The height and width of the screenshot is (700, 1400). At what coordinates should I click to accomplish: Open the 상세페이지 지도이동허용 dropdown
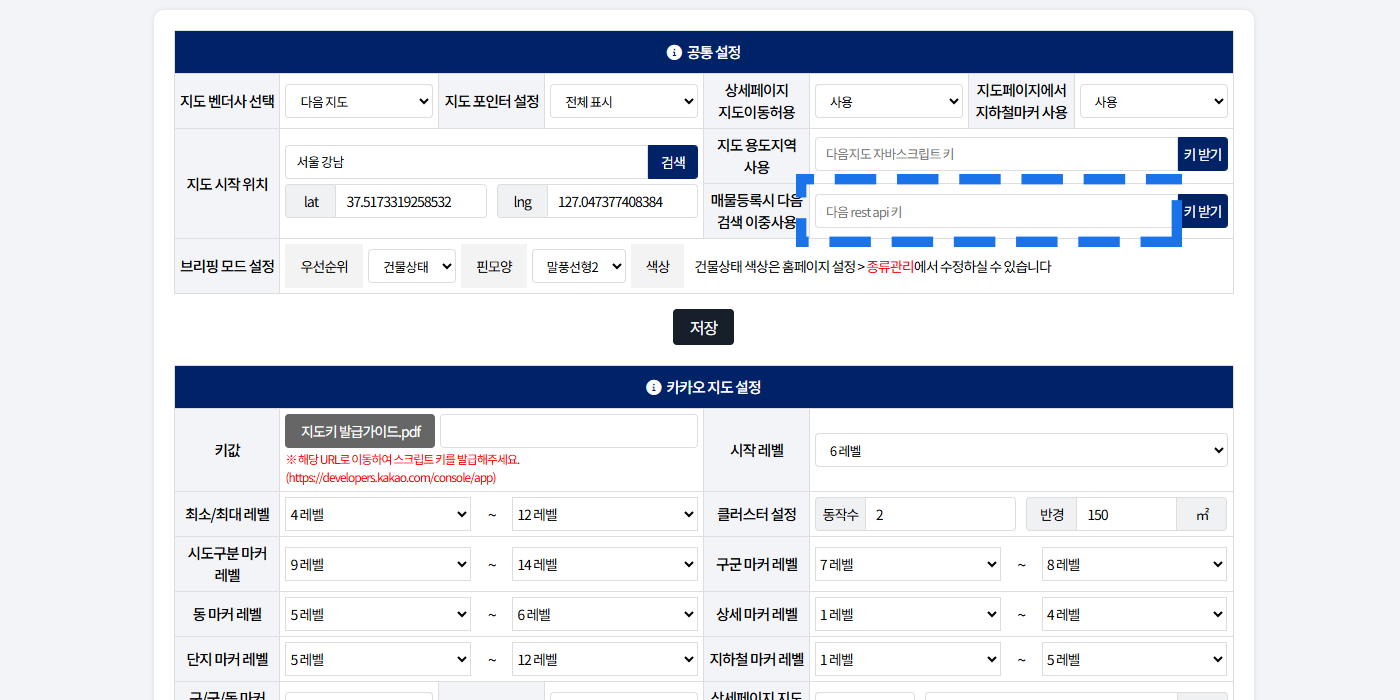click(888, 101)
